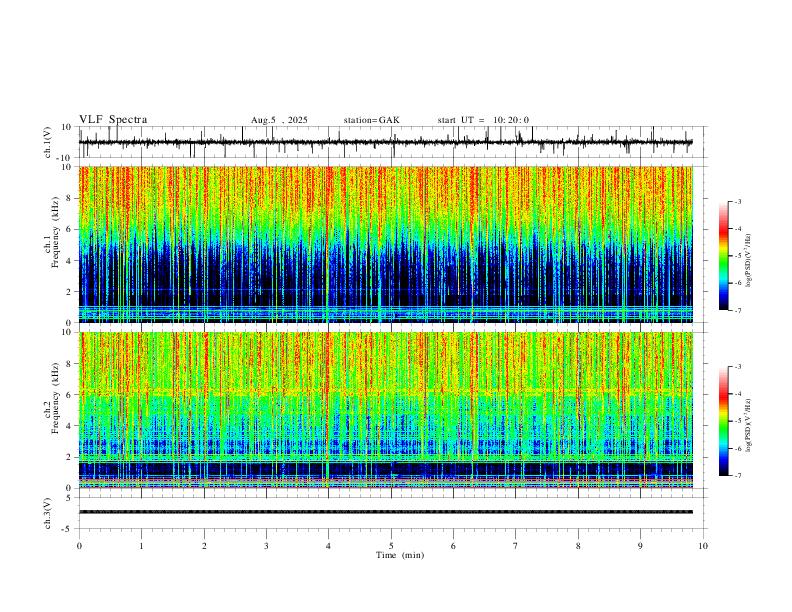Click the ch.3 waveform trace band
792x612 pixels.
pyautogui.click(x=385, y=512)
